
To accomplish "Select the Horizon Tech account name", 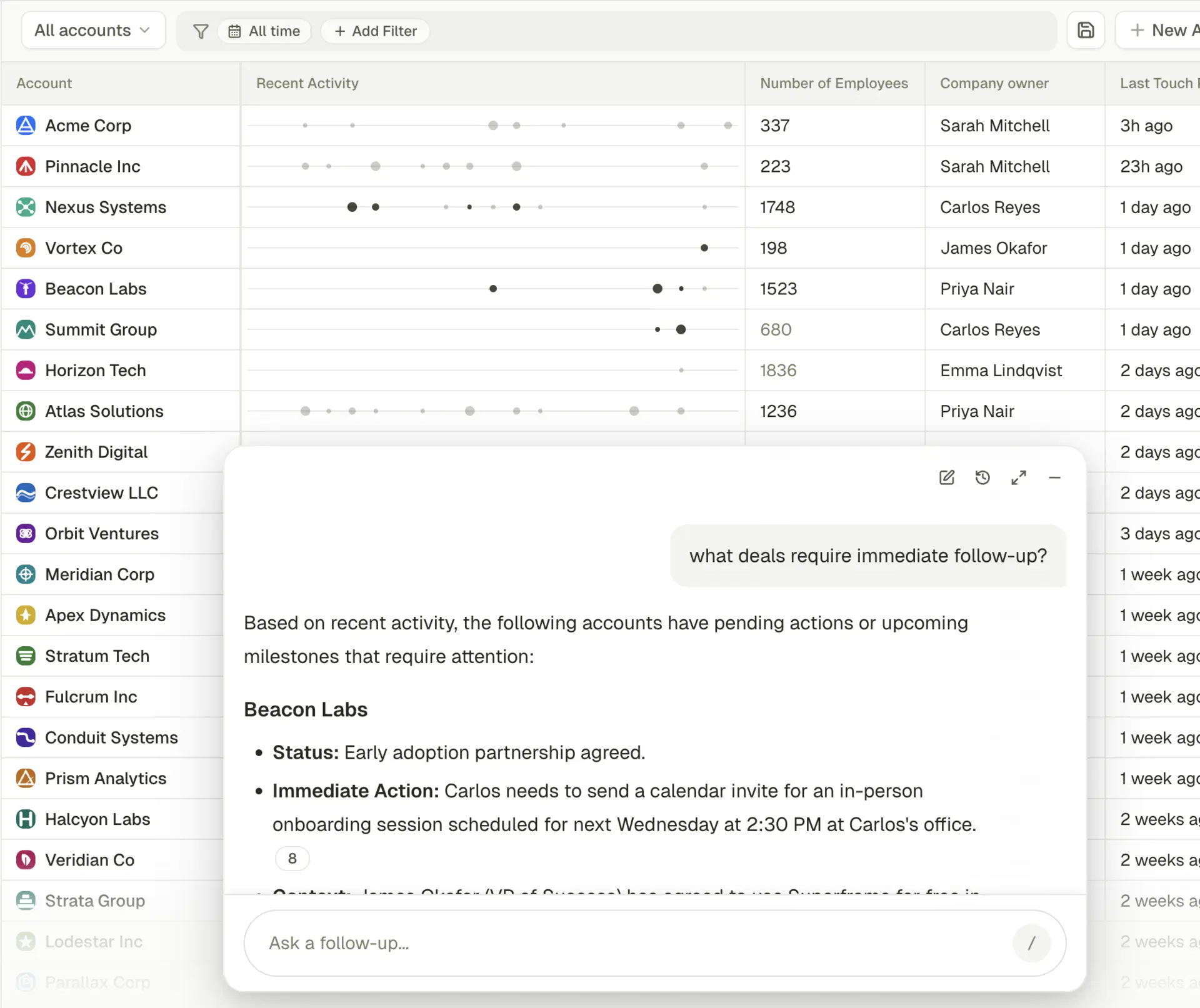I will coord(96,371).
